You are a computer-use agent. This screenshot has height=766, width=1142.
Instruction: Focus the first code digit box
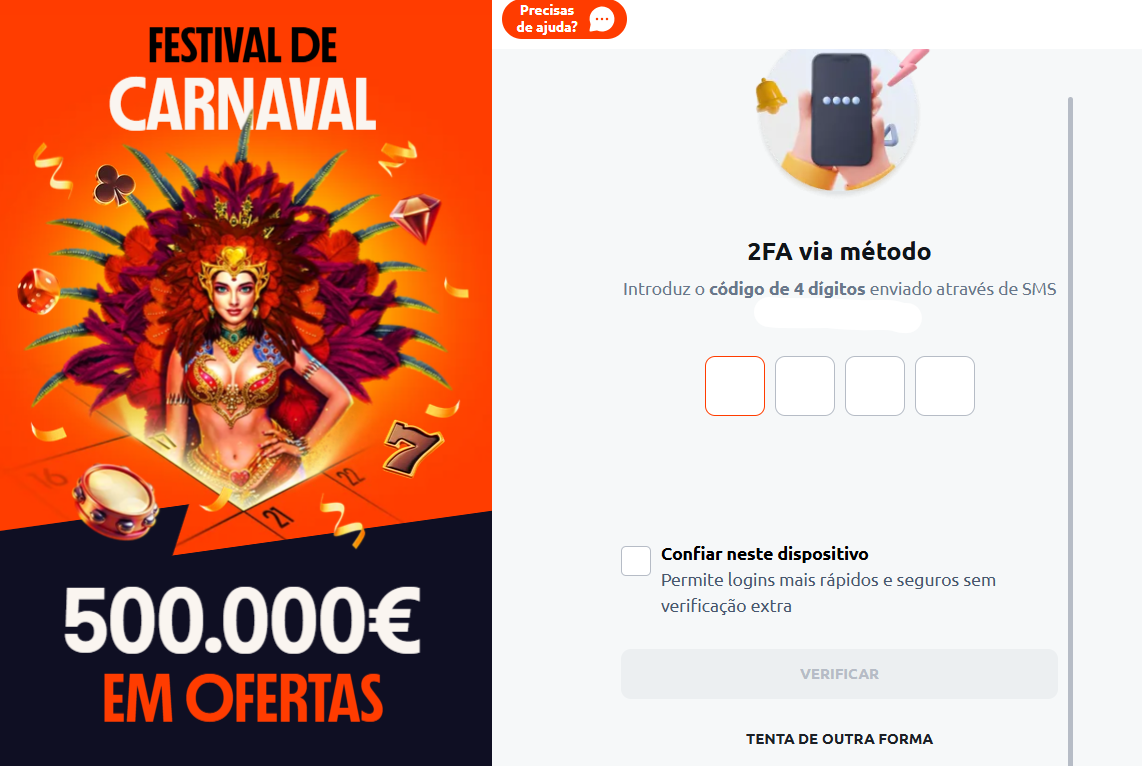point(735,386)
